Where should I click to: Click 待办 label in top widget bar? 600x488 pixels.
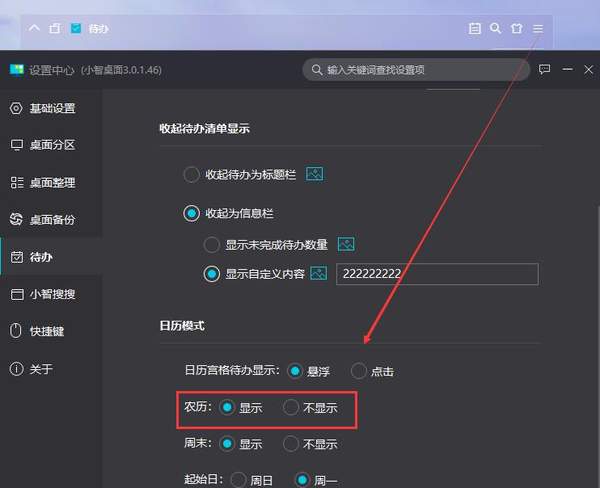[x=99, y=29]
